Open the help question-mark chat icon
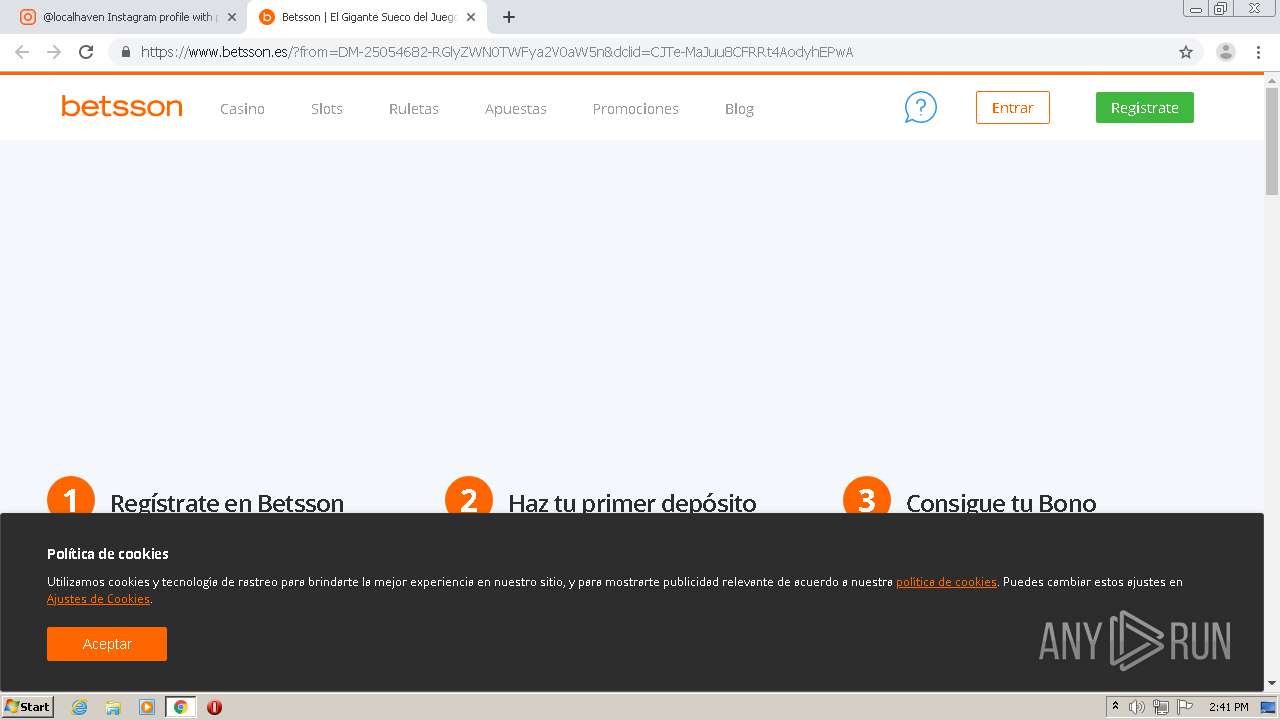Viewport: 1280px width, 720px height. pos(920,107)
